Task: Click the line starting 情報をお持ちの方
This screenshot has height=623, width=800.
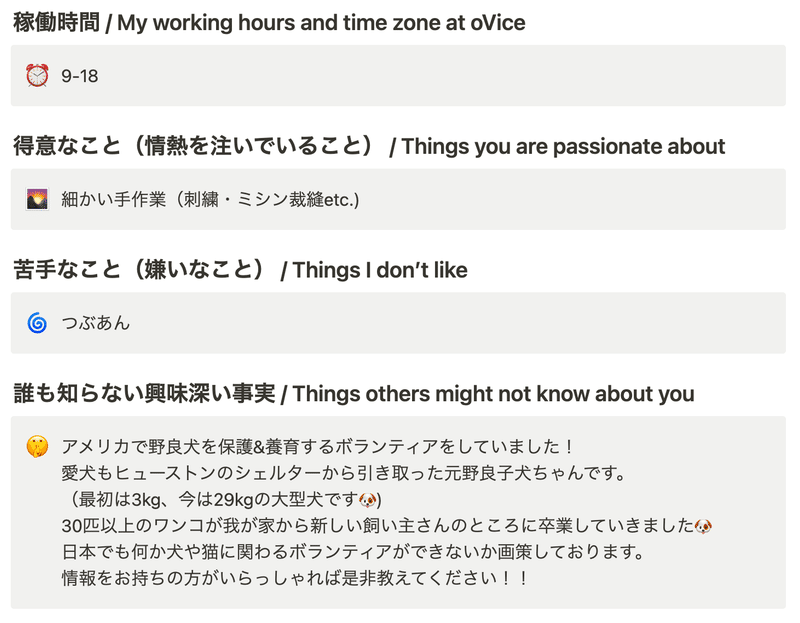Action: [294, 579]
